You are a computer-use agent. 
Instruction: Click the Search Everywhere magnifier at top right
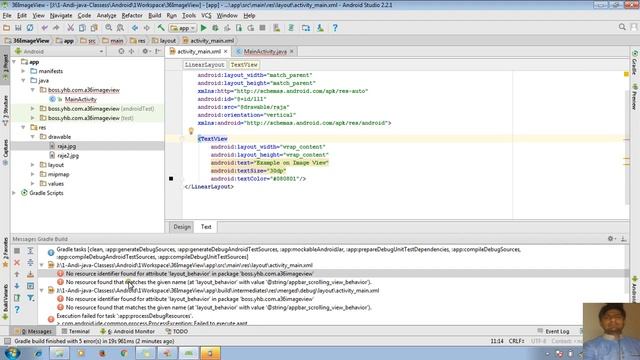point(622,27)
